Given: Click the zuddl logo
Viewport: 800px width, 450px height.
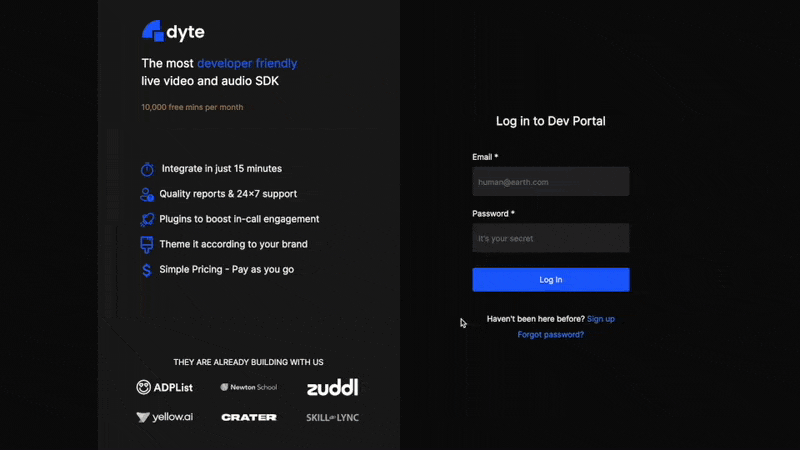Looking at the screenshot, I should [332, 387].
